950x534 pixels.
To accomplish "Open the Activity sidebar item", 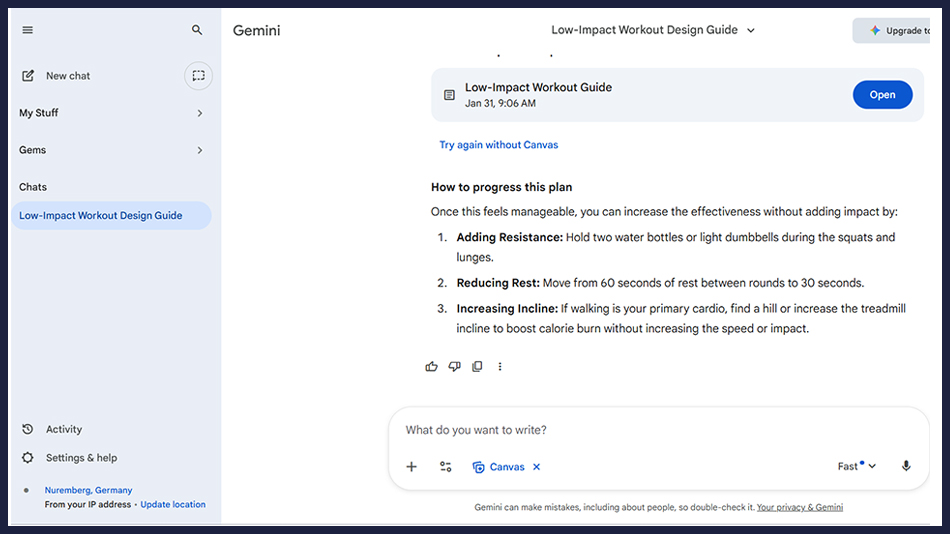I will tap(64, 429).
